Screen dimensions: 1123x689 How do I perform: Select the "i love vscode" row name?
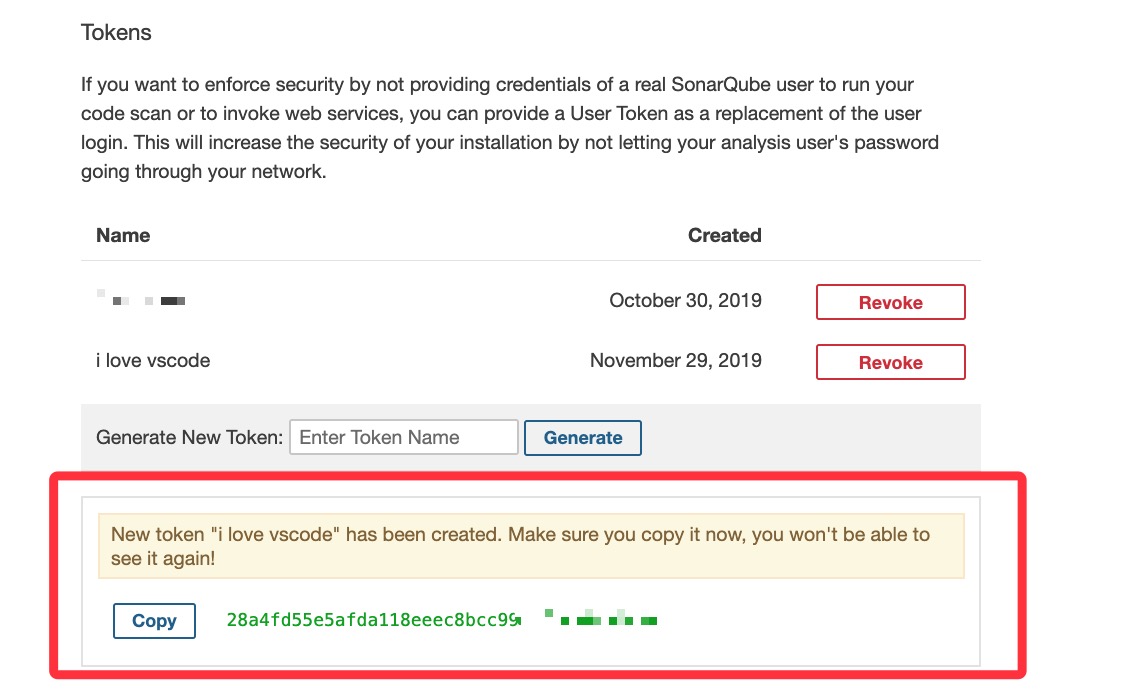[153, 361]
